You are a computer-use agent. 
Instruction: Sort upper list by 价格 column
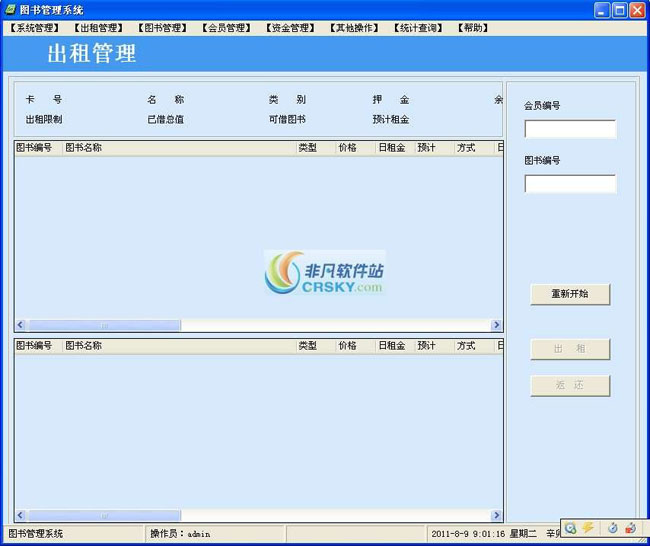point(355,148)
